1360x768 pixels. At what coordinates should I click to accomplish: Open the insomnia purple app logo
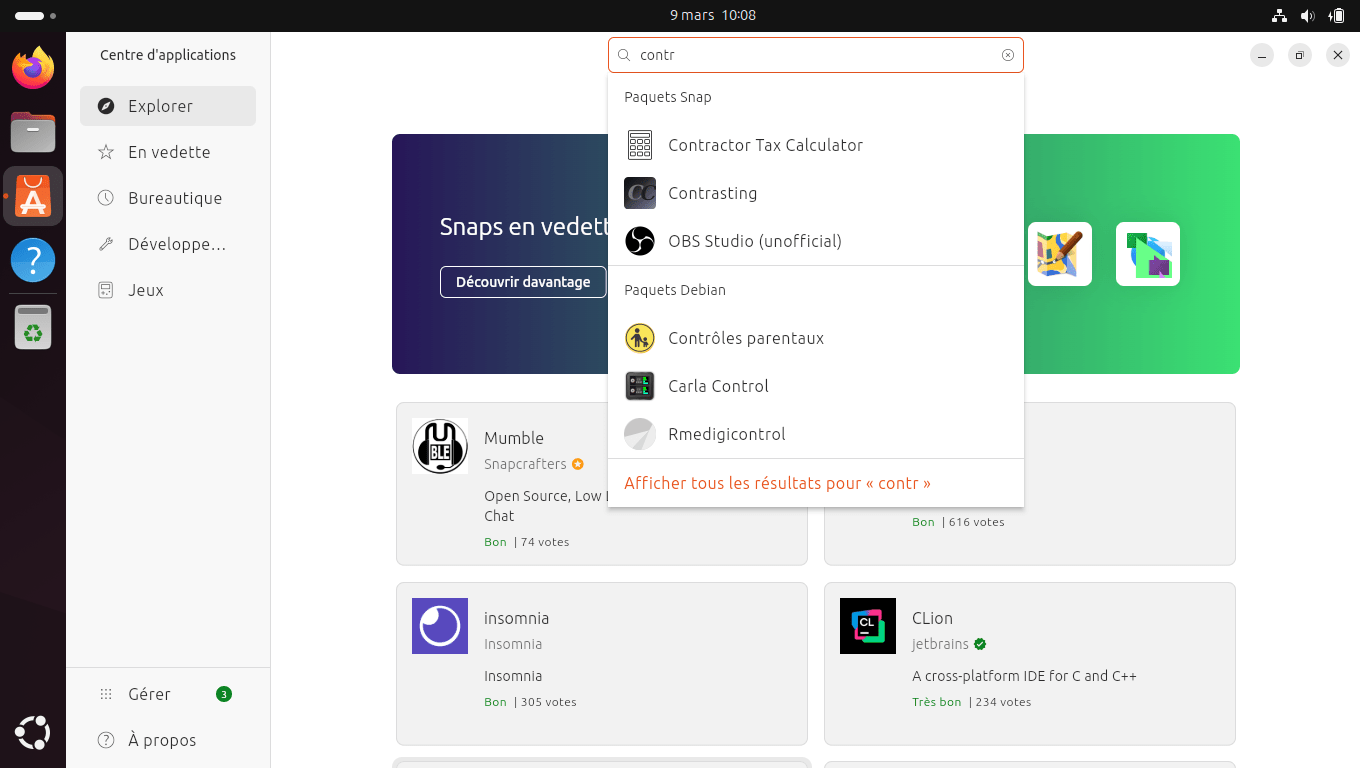tap(440, 626)
